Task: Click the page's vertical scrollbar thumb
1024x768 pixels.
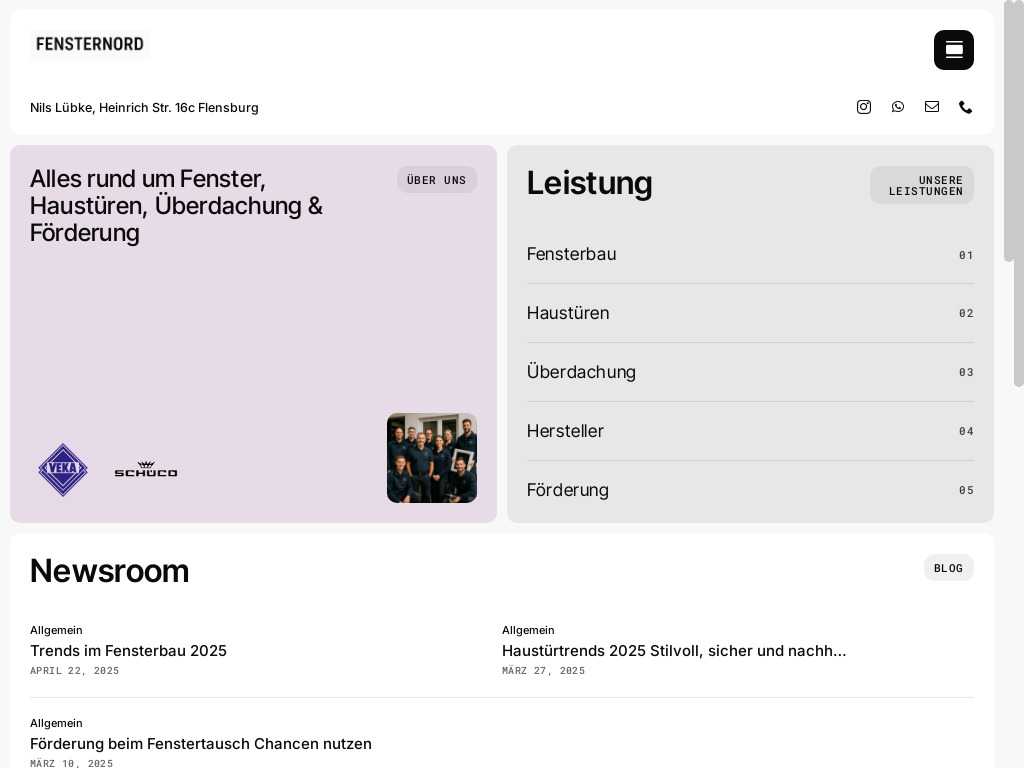Action: pos(1013,130)
